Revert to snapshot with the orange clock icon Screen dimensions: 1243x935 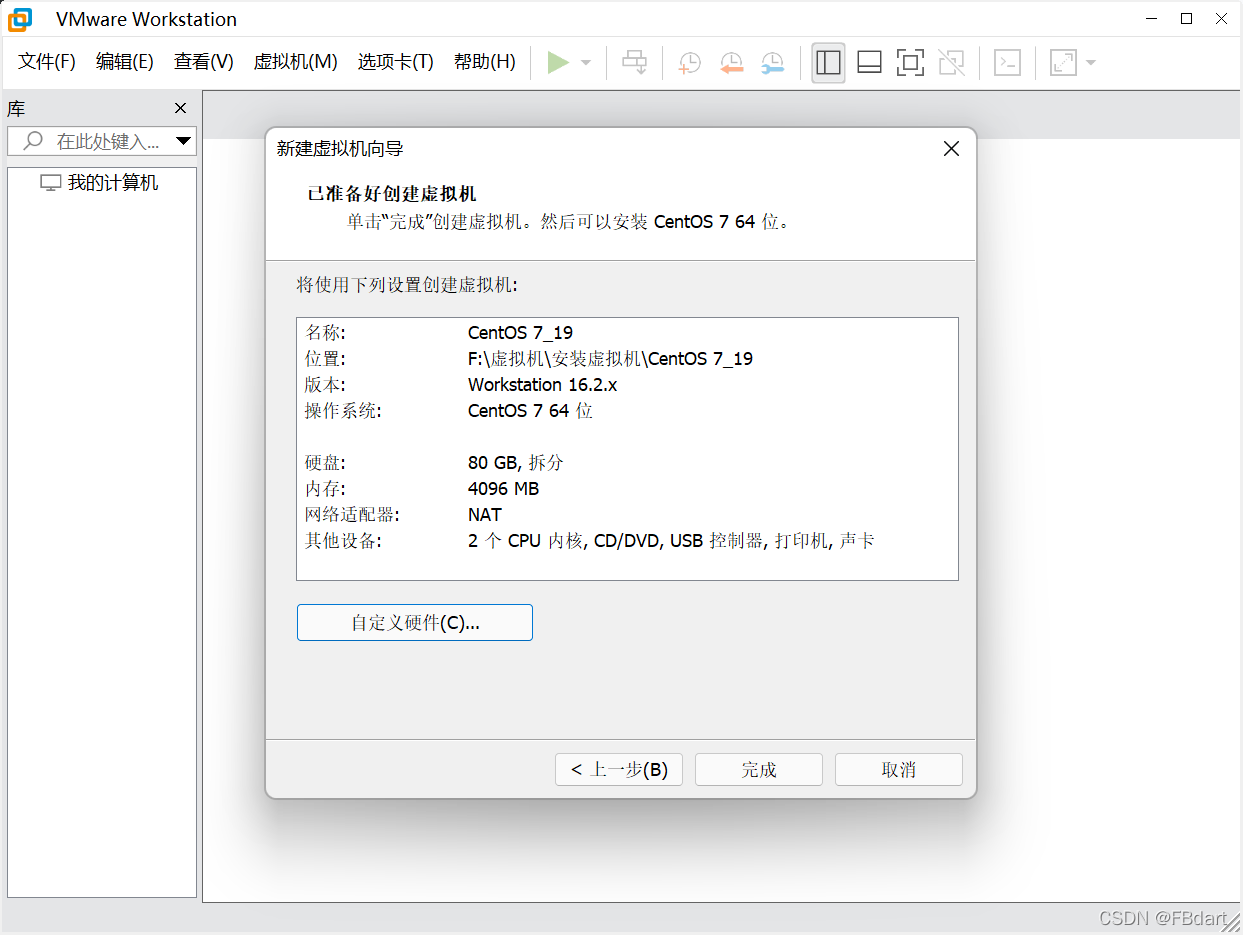click(731, 62)
